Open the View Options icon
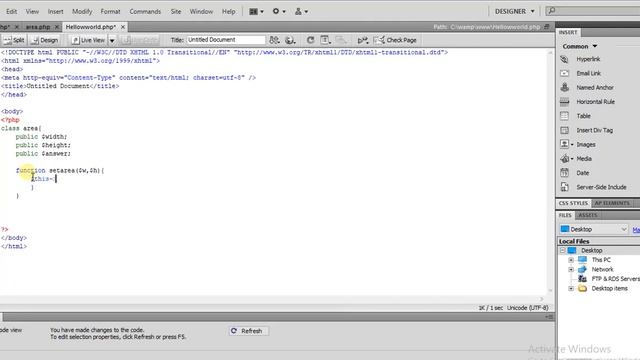This screenshot has height=360, width=640. point(325,40)
